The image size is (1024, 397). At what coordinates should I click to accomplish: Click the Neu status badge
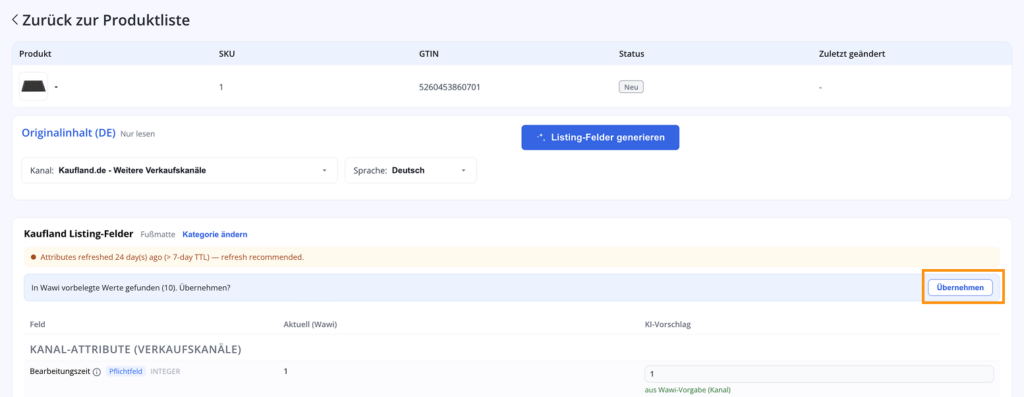point(631,87)
